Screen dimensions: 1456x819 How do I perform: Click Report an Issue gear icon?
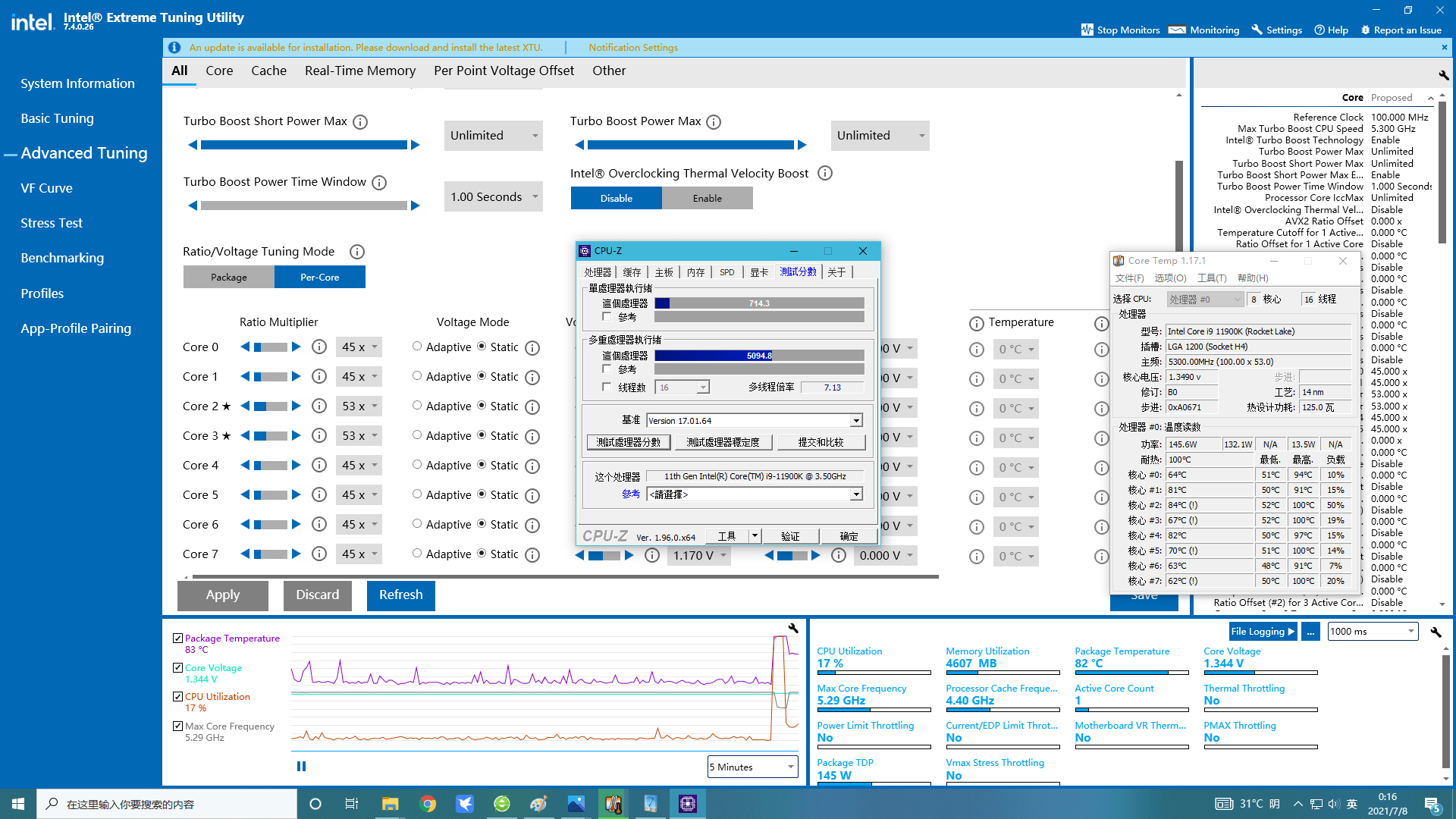tap(1366, 30)
